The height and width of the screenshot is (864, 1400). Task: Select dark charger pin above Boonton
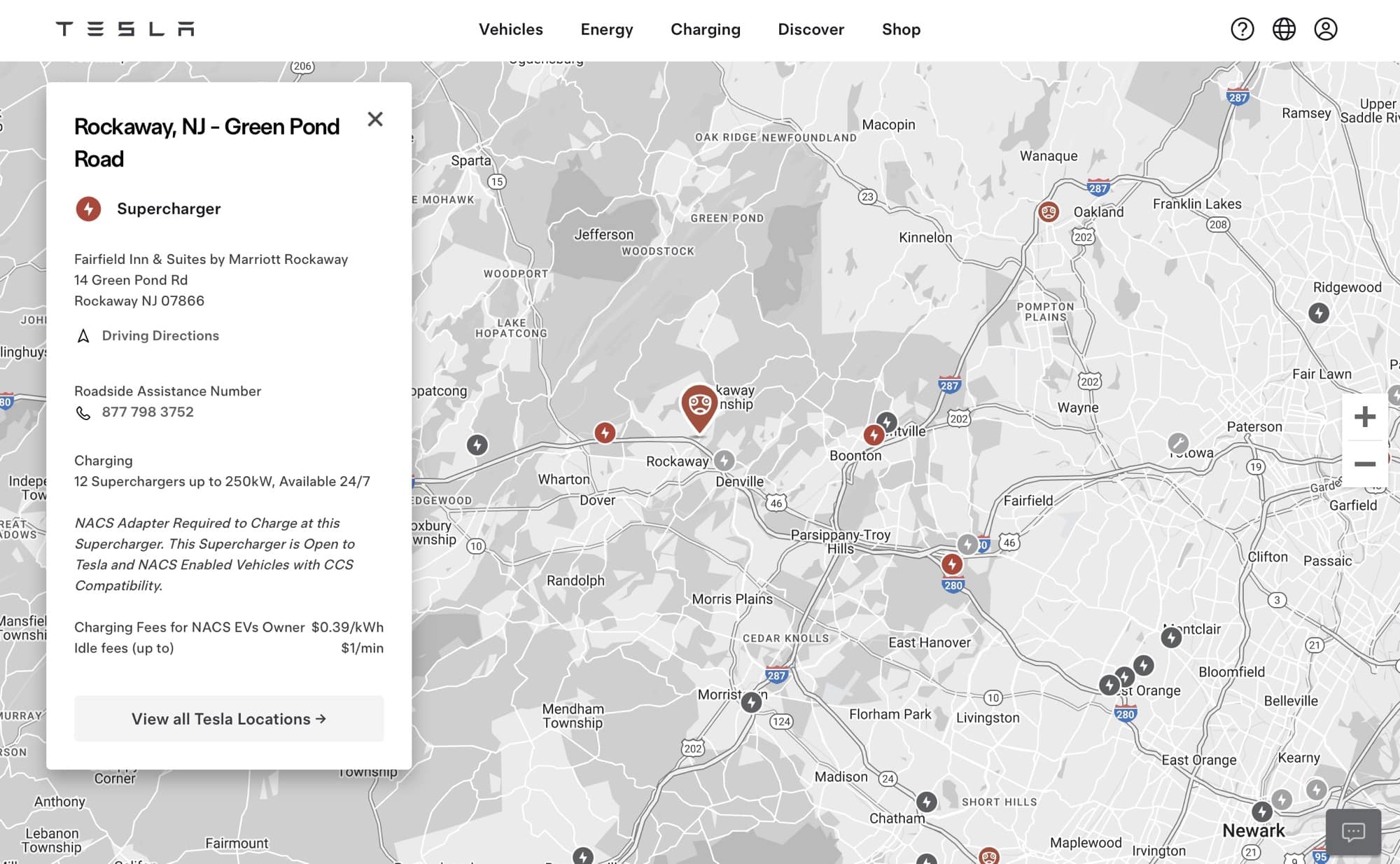click(x=886, y=422)
